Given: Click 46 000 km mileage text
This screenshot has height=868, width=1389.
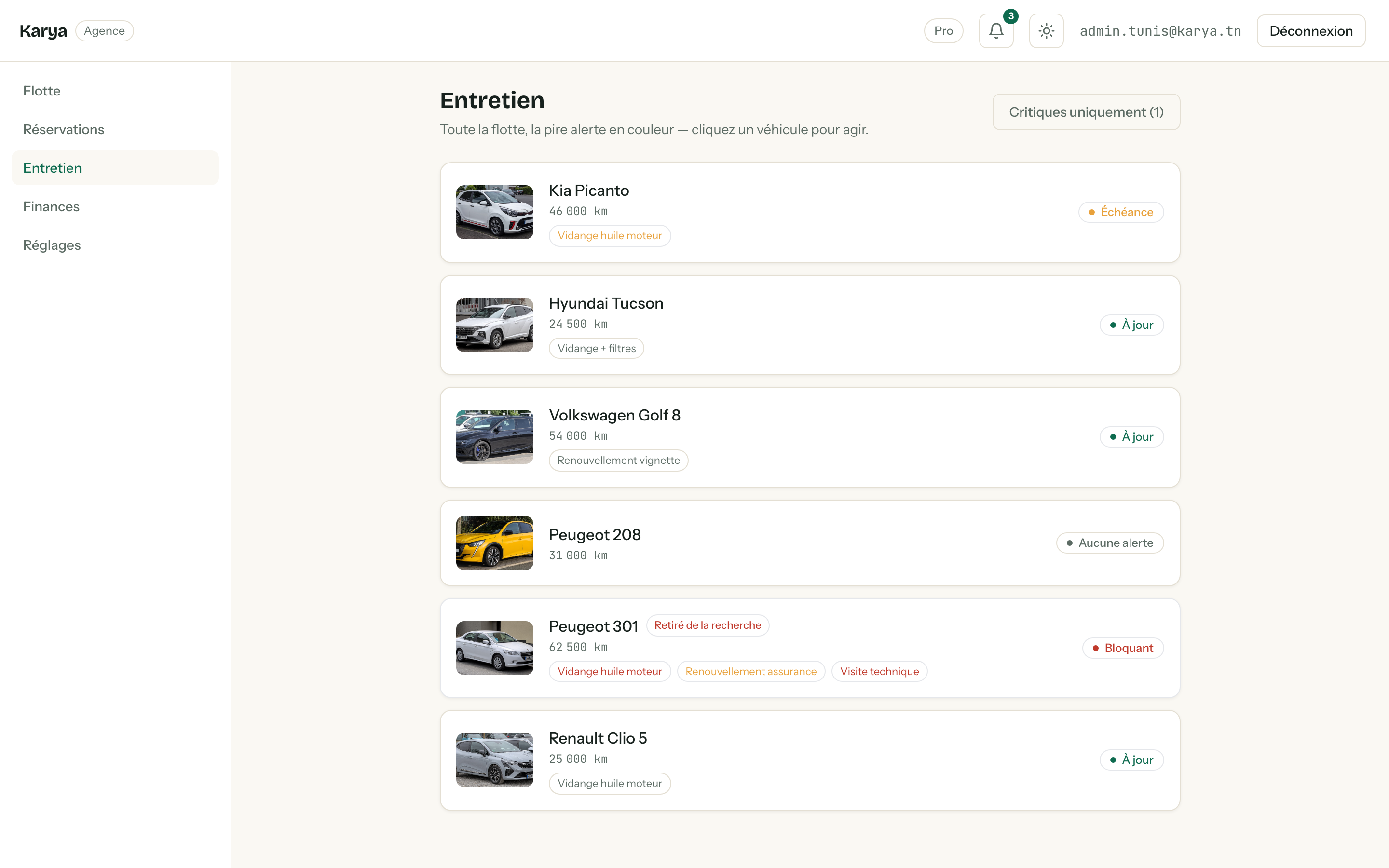Looking at the screenshot, I should [x=578, y=211].
